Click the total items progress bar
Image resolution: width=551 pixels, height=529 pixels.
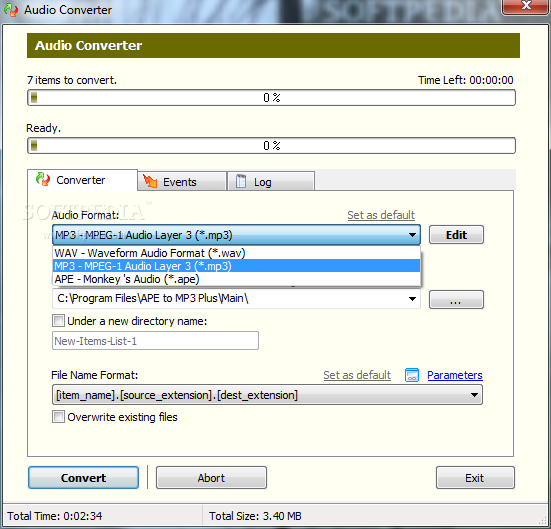click(x=271, y=97)
